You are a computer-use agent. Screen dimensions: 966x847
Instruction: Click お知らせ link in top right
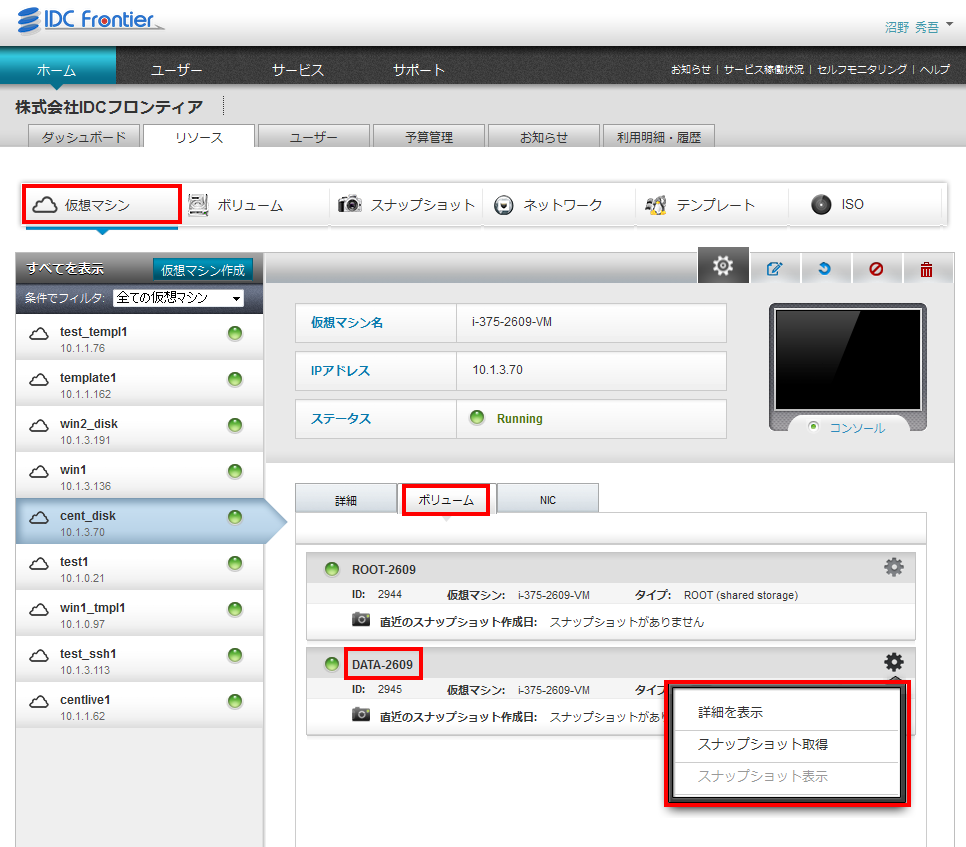point(691,69)
